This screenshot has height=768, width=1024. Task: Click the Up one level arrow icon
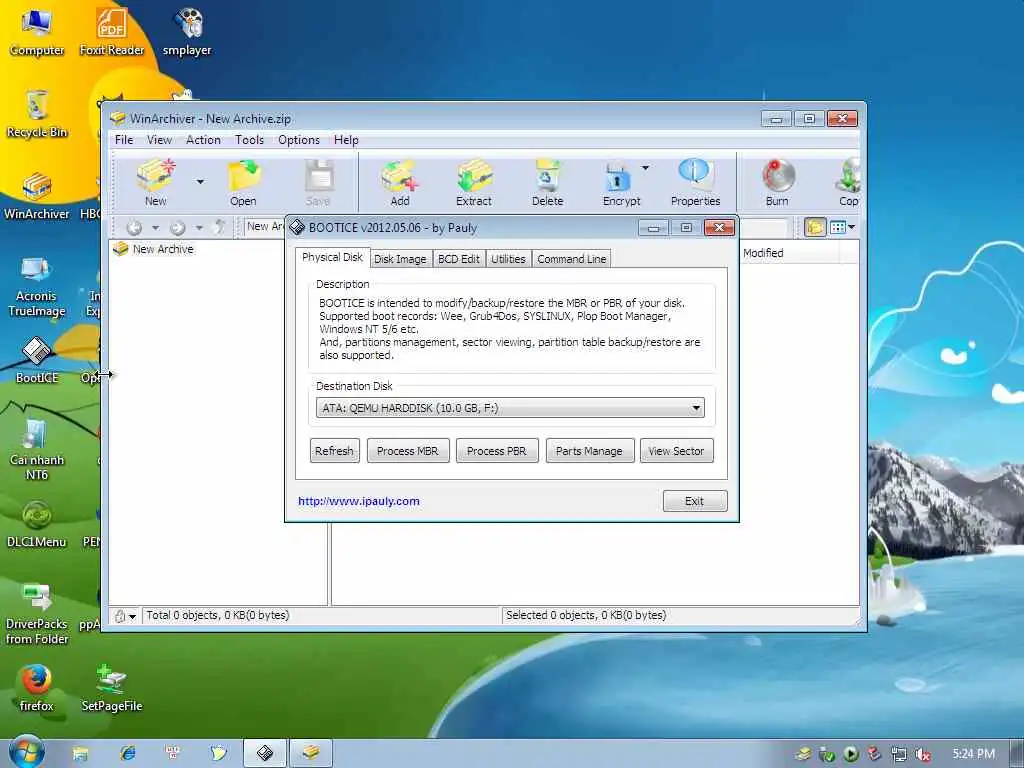point(220,227)
